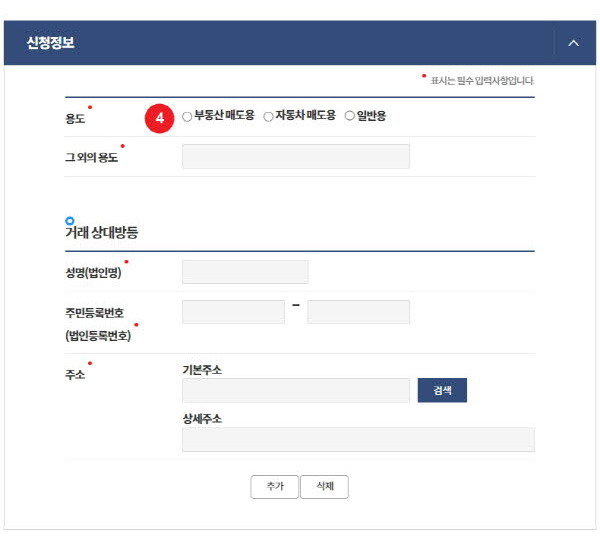The height and width of the screenshot is (540, 600).
Task: Select the 부동산 매도용 radio option
Action: [x=187, y=116]
